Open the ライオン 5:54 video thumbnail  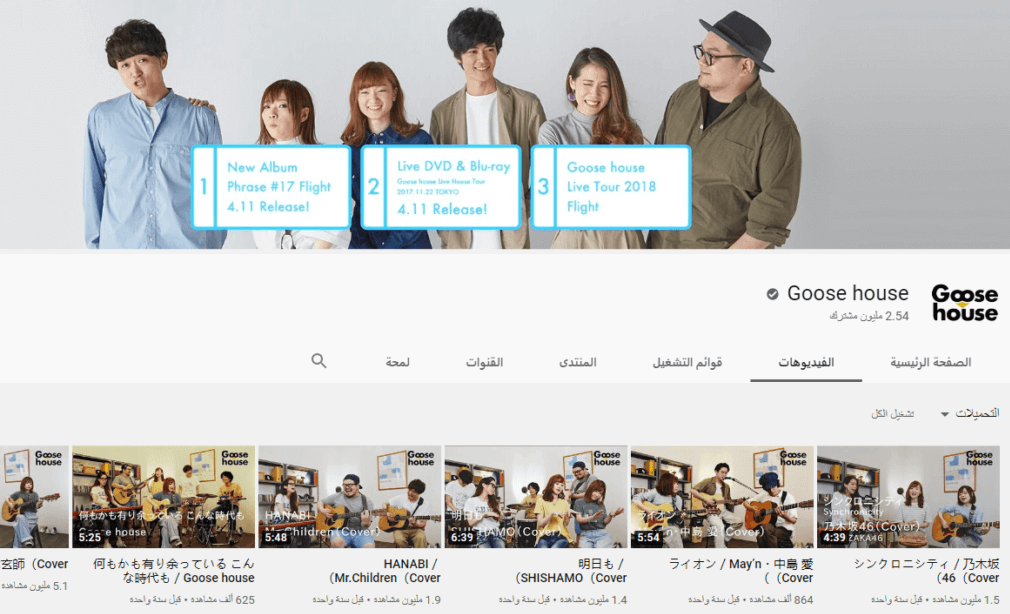[722, 497]
